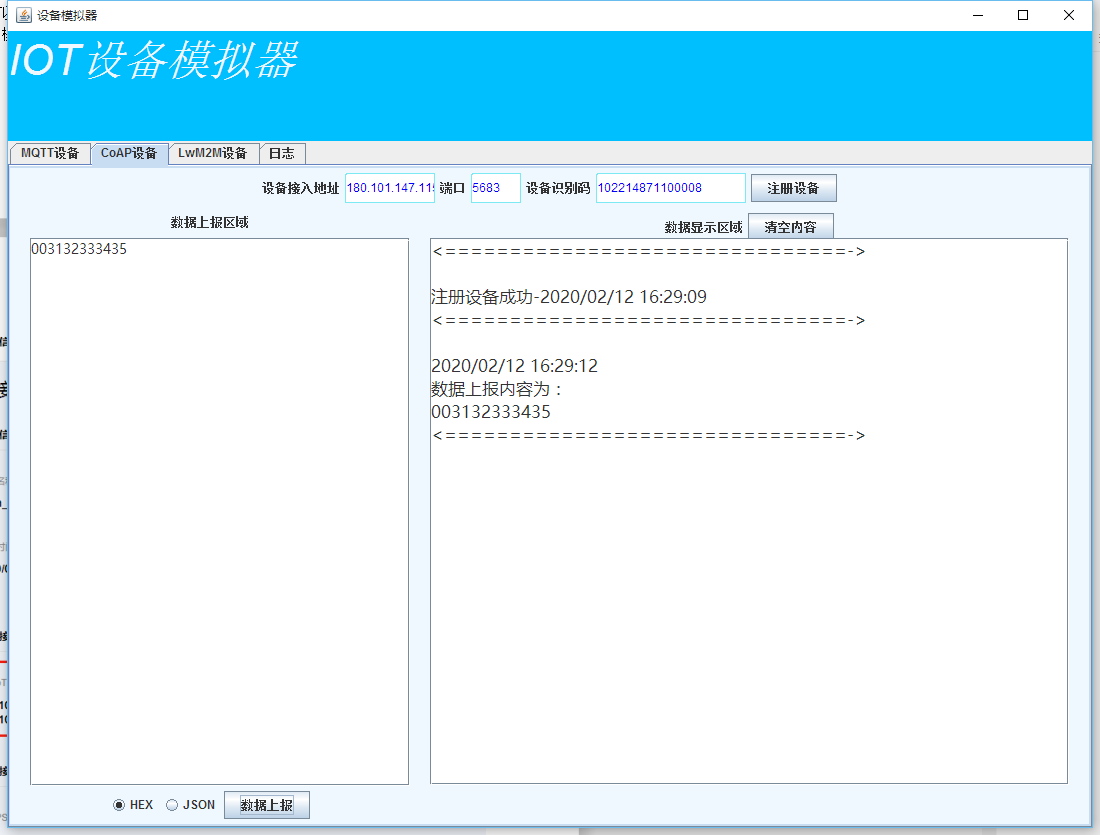This screenshot has height=835, width=1100.
Task: Submit data with 数据上报 button
Action: (267, 805)
